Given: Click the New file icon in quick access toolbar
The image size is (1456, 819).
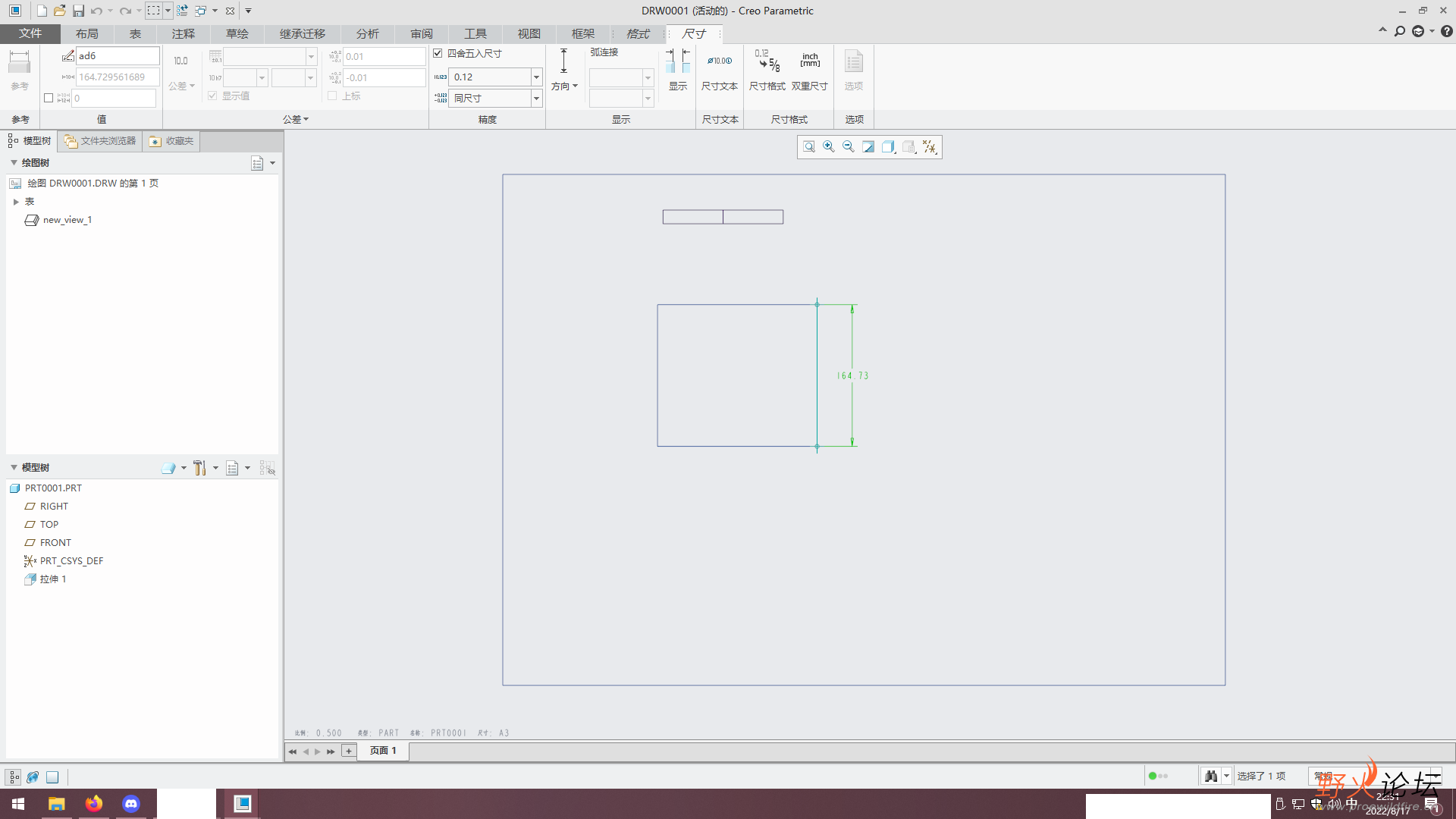Looking at the screenshot, I should pyautogui.click(x=42, y=11).
